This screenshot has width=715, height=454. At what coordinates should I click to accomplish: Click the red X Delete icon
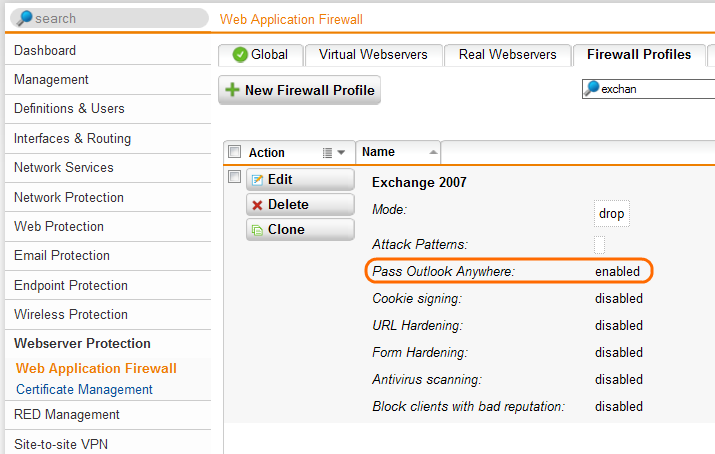point(257,205)
